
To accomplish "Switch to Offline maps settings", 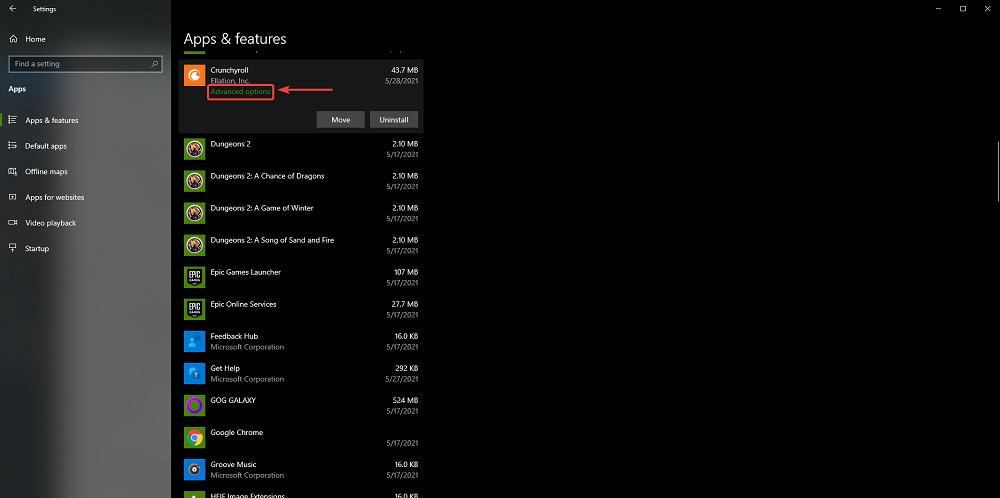I will pos(46,172).
